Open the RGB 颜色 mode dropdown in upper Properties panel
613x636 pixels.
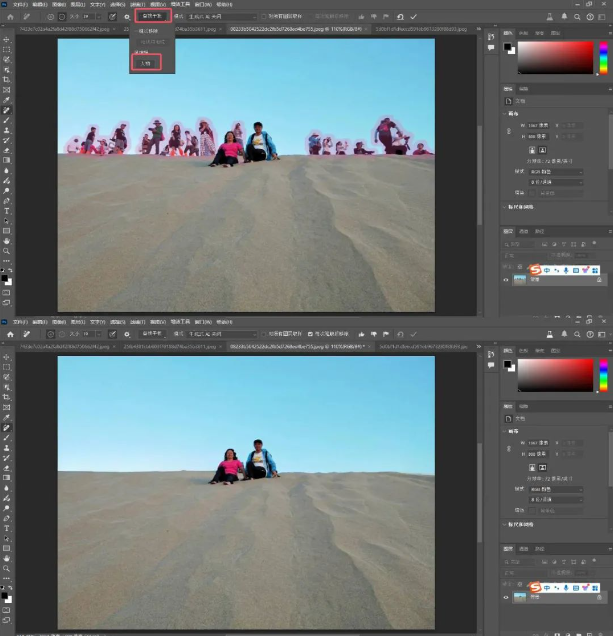pos(554,172)
